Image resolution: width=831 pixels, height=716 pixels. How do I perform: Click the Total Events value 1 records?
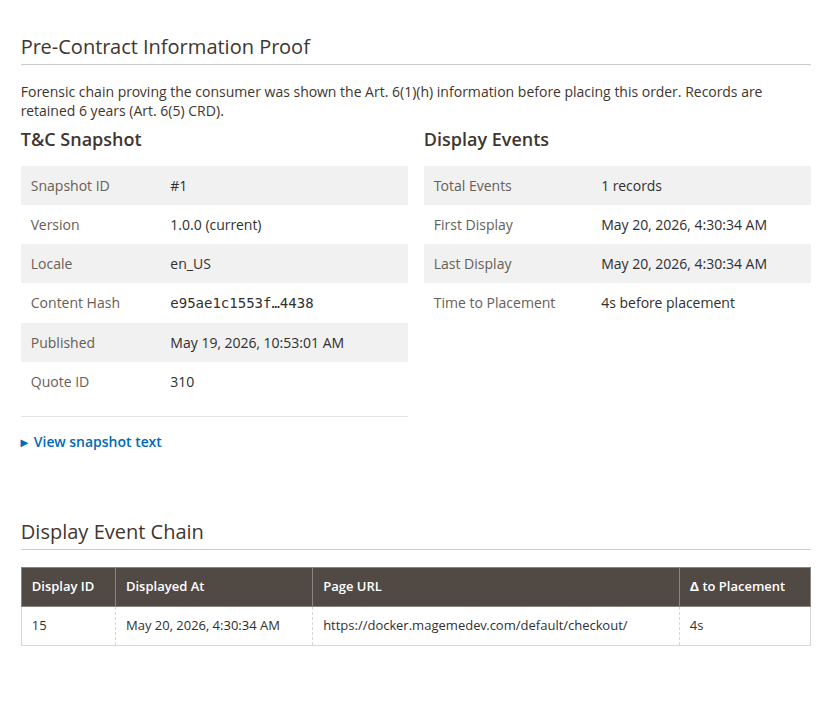[631, 186]
